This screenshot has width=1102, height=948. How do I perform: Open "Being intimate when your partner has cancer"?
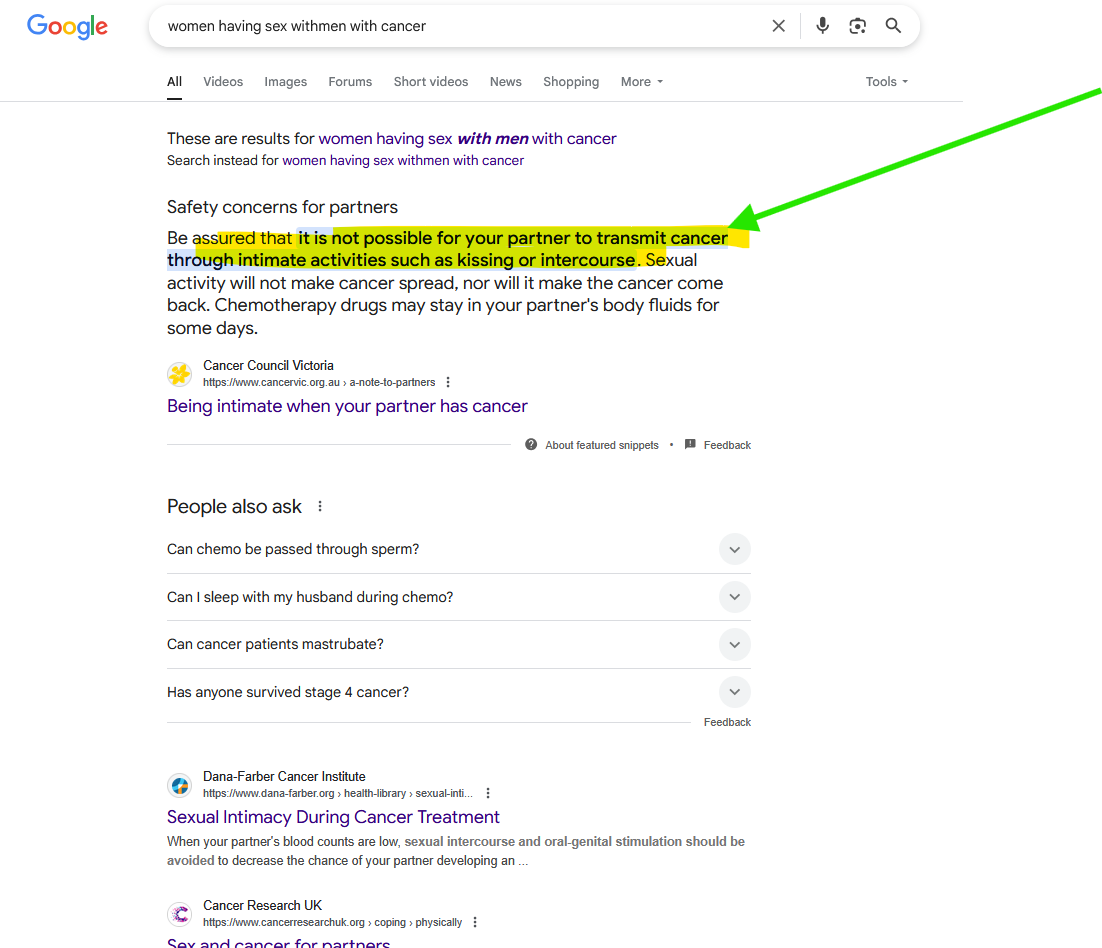pos(347,406)
